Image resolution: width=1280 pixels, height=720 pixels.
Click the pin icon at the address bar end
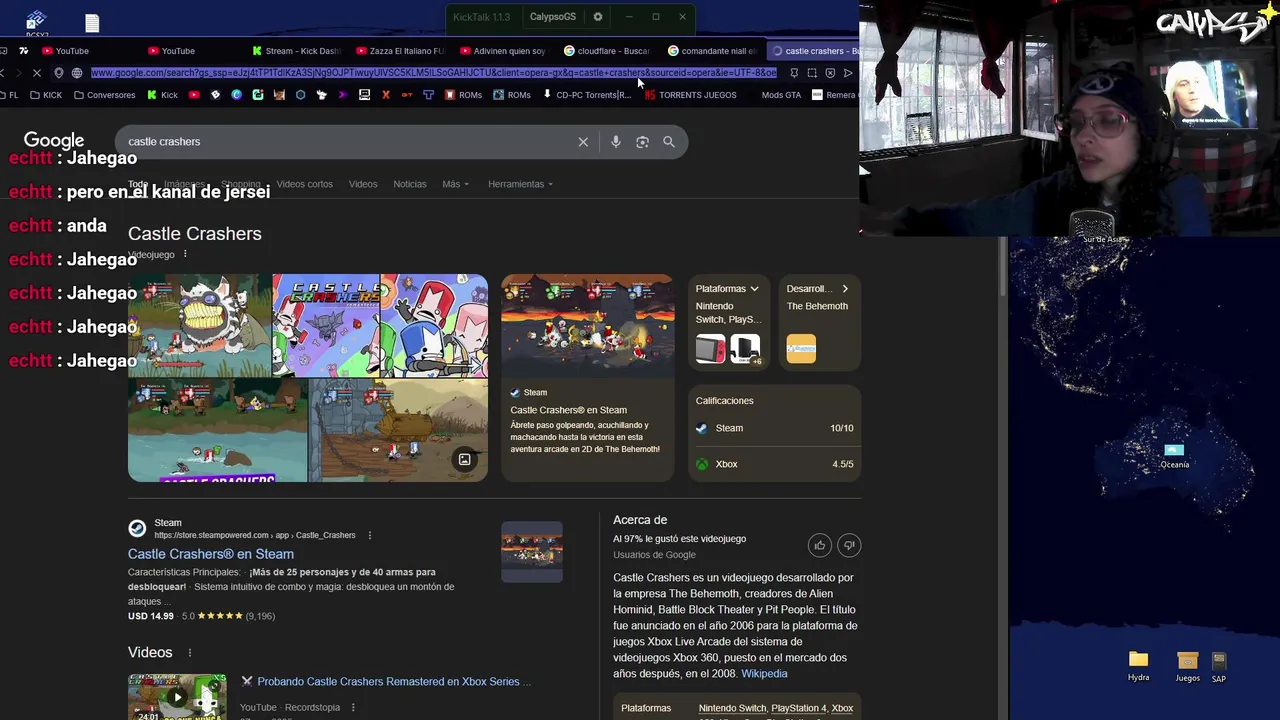point(794,73)
